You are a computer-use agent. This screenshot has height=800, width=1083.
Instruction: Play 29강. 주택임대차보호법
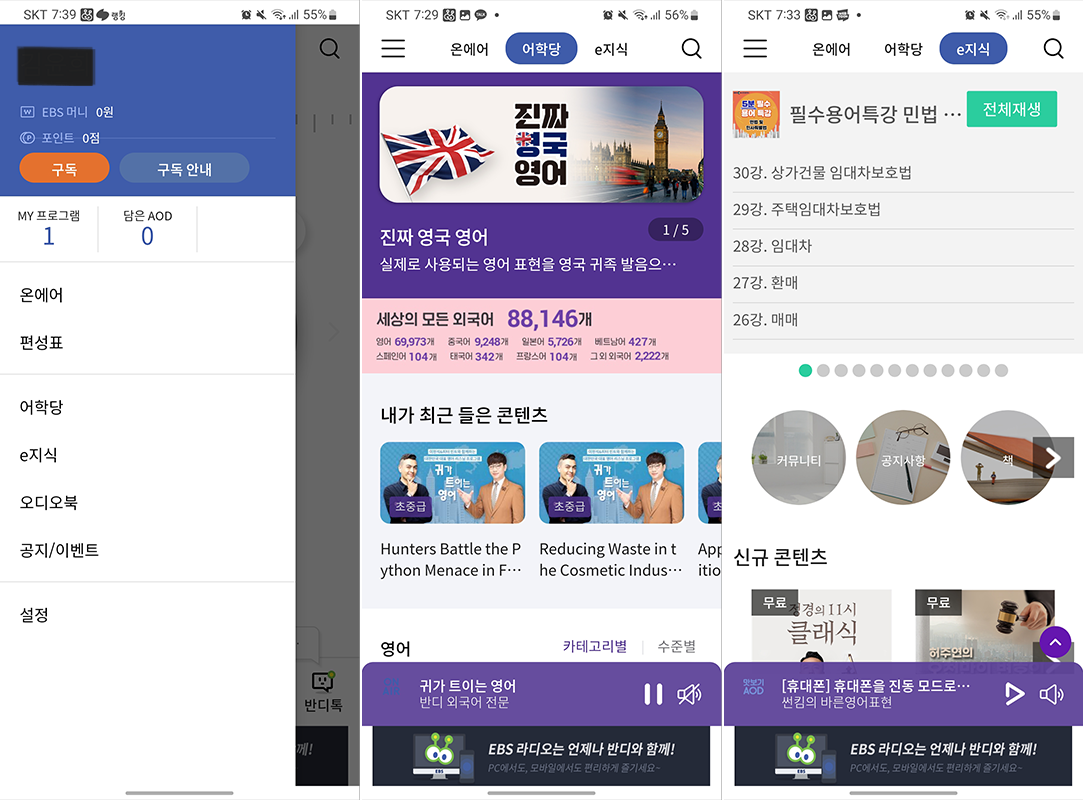click(903, 209)
